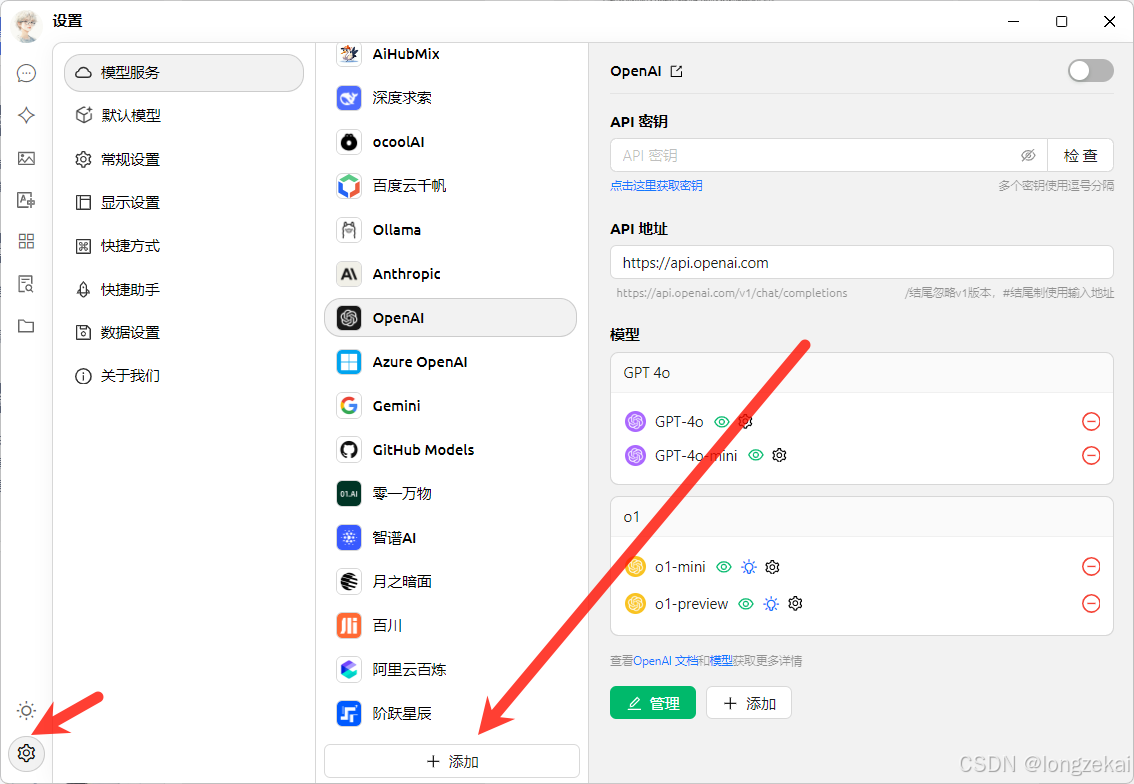
Task: Open the 点击这里获取密钥 link
Action: point(656,186)
